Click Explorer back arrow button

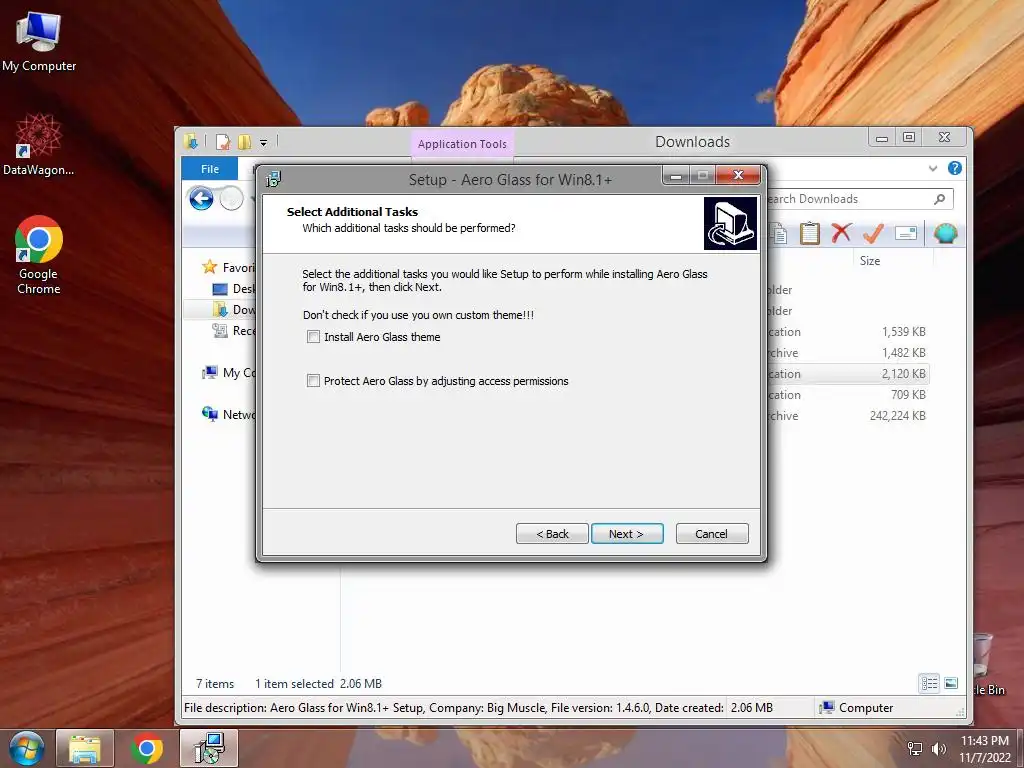(x=201, y=199)
